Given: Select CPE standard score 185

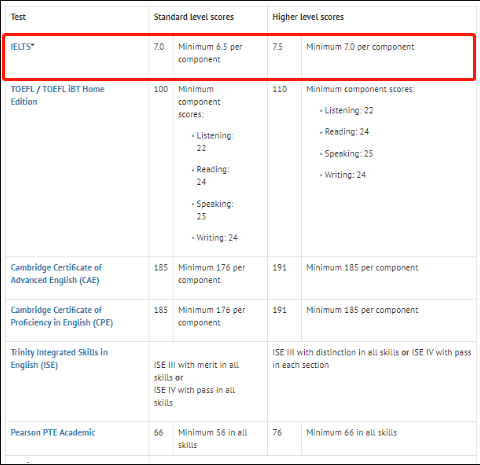Looking at the screenshot, I should tap(161, 310).
